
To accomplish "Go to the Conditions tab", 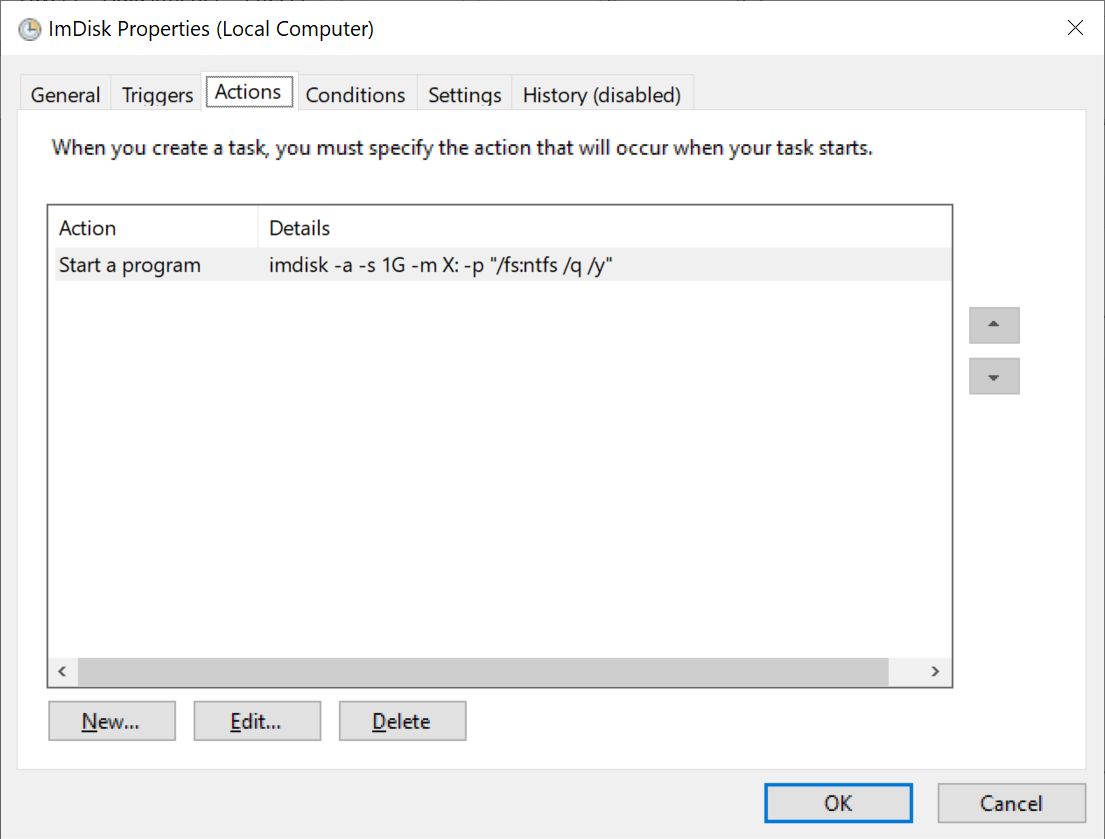I will tap(356, 94).
